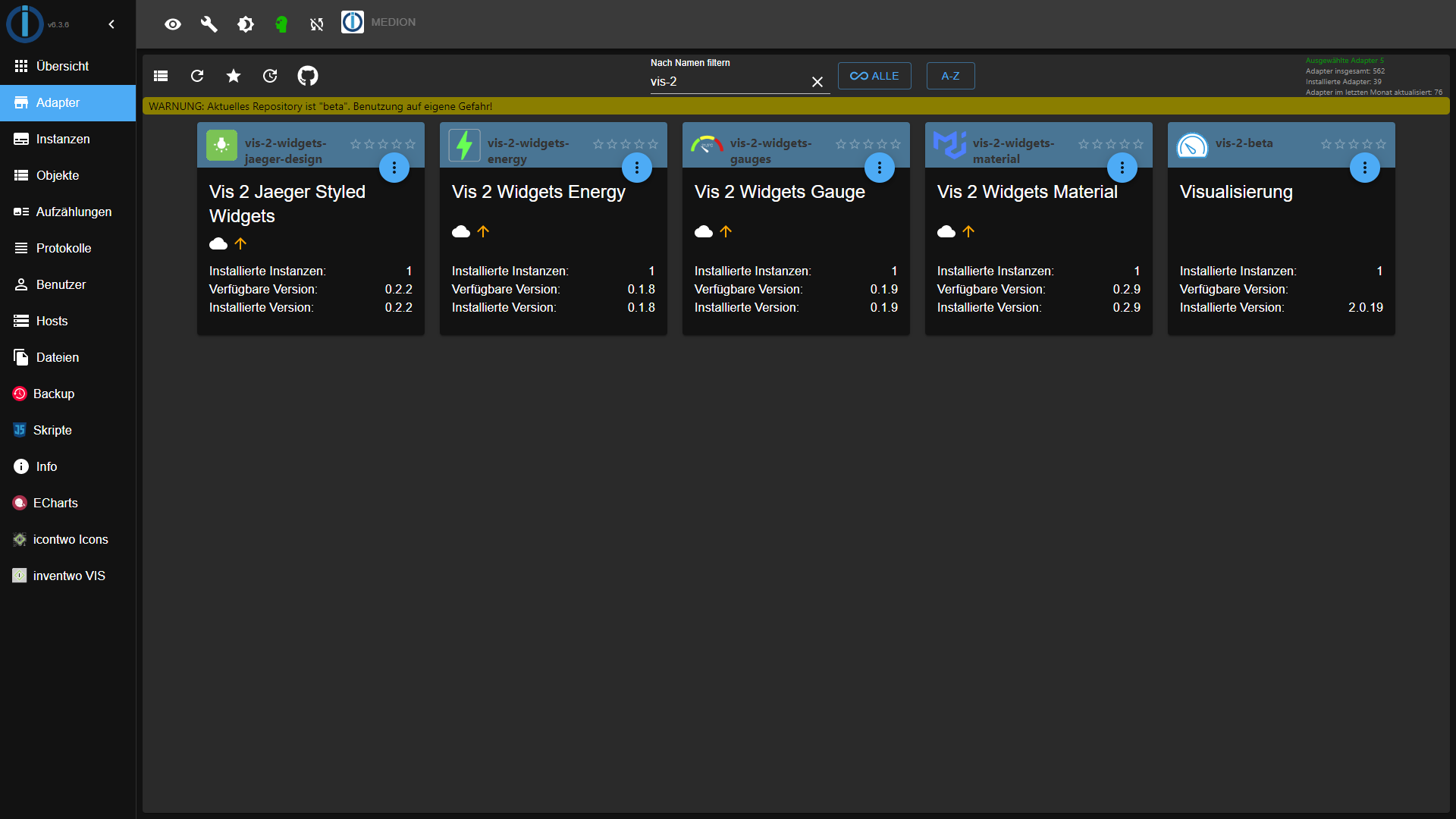
Task: Toggle expert mode with the eye icon
Action: point(173,24)
